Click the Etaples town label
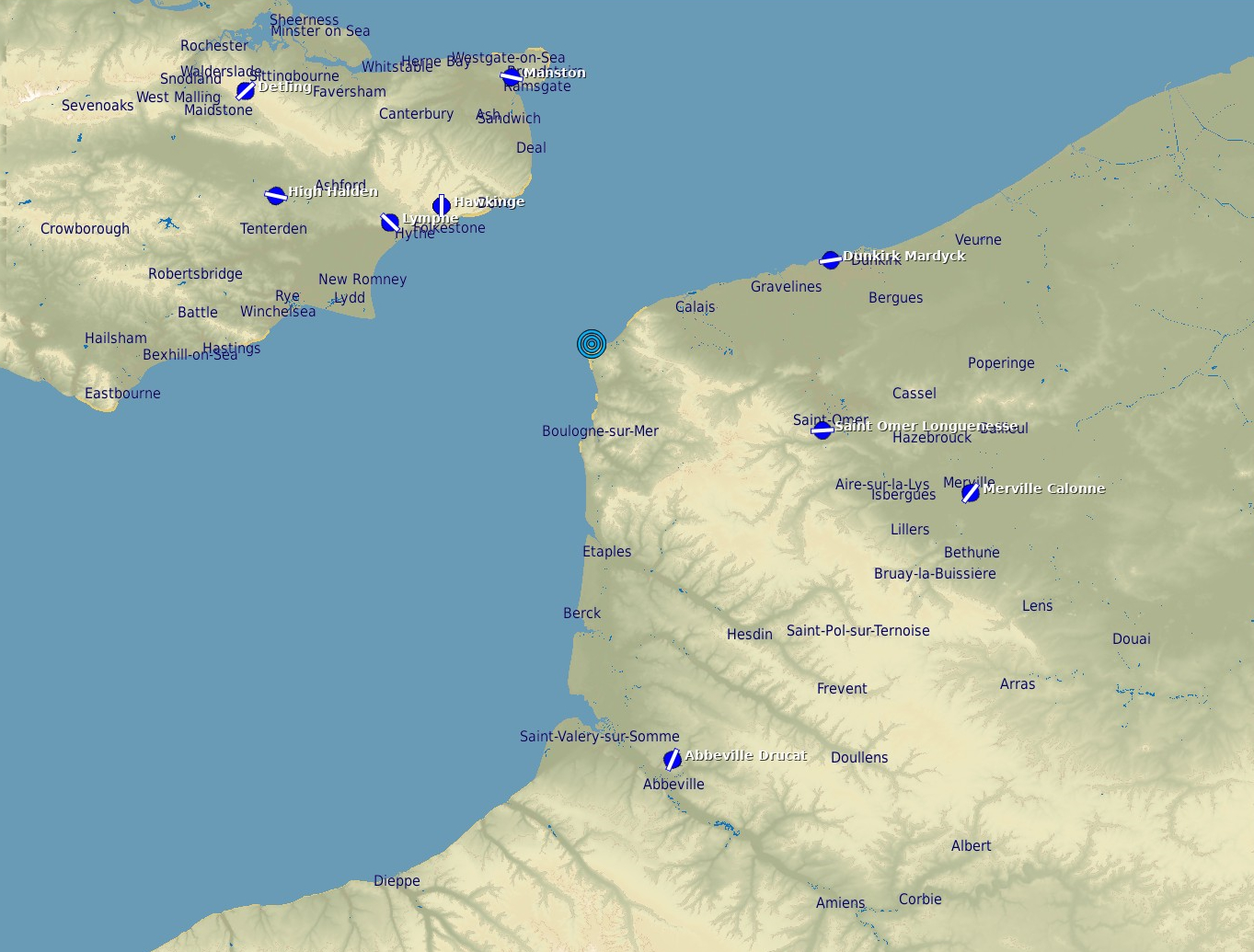 (x=606, y=552)
